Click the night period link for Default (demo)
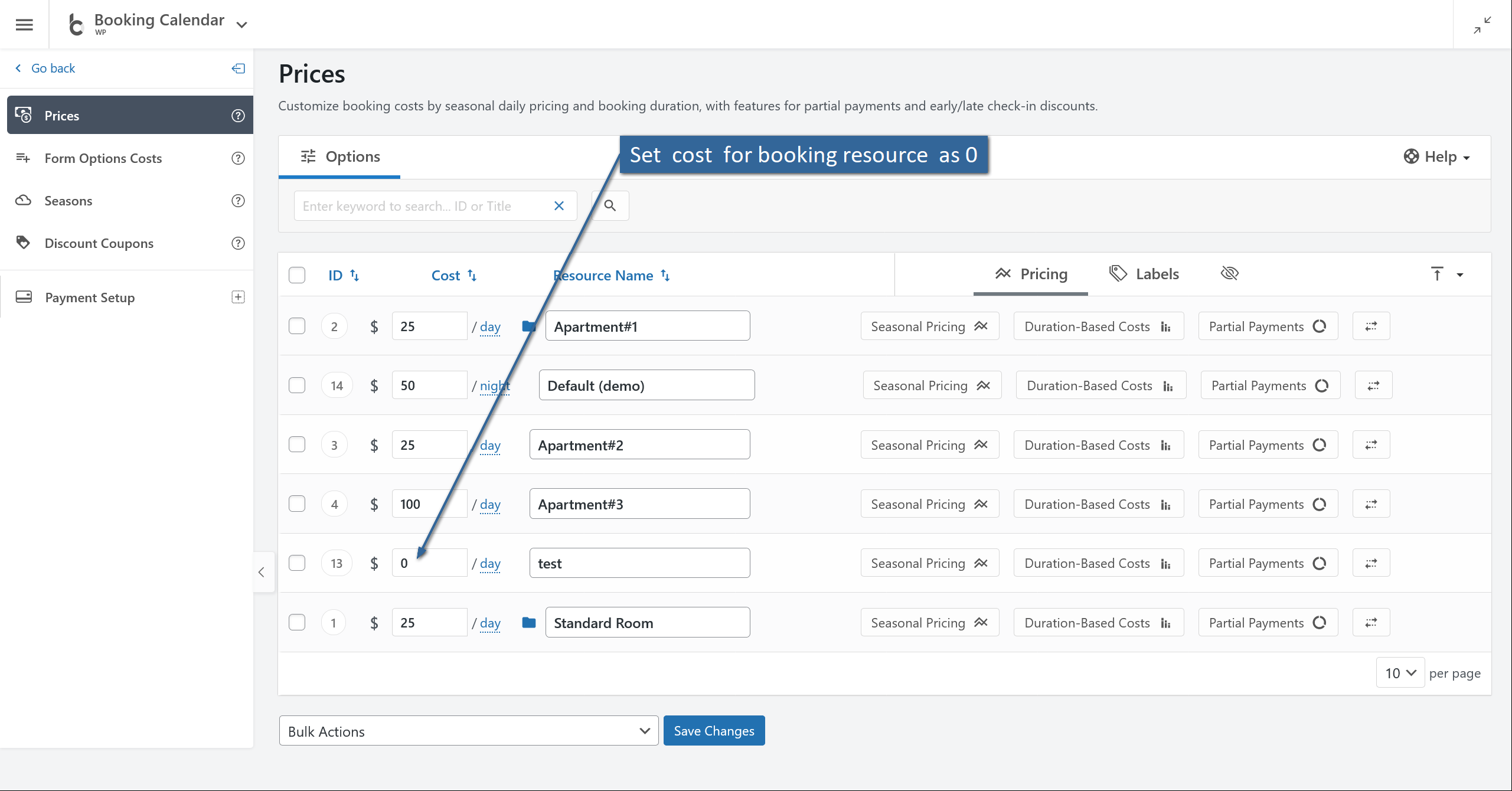Screen dimensions: 1512x791 click(495, 386)
